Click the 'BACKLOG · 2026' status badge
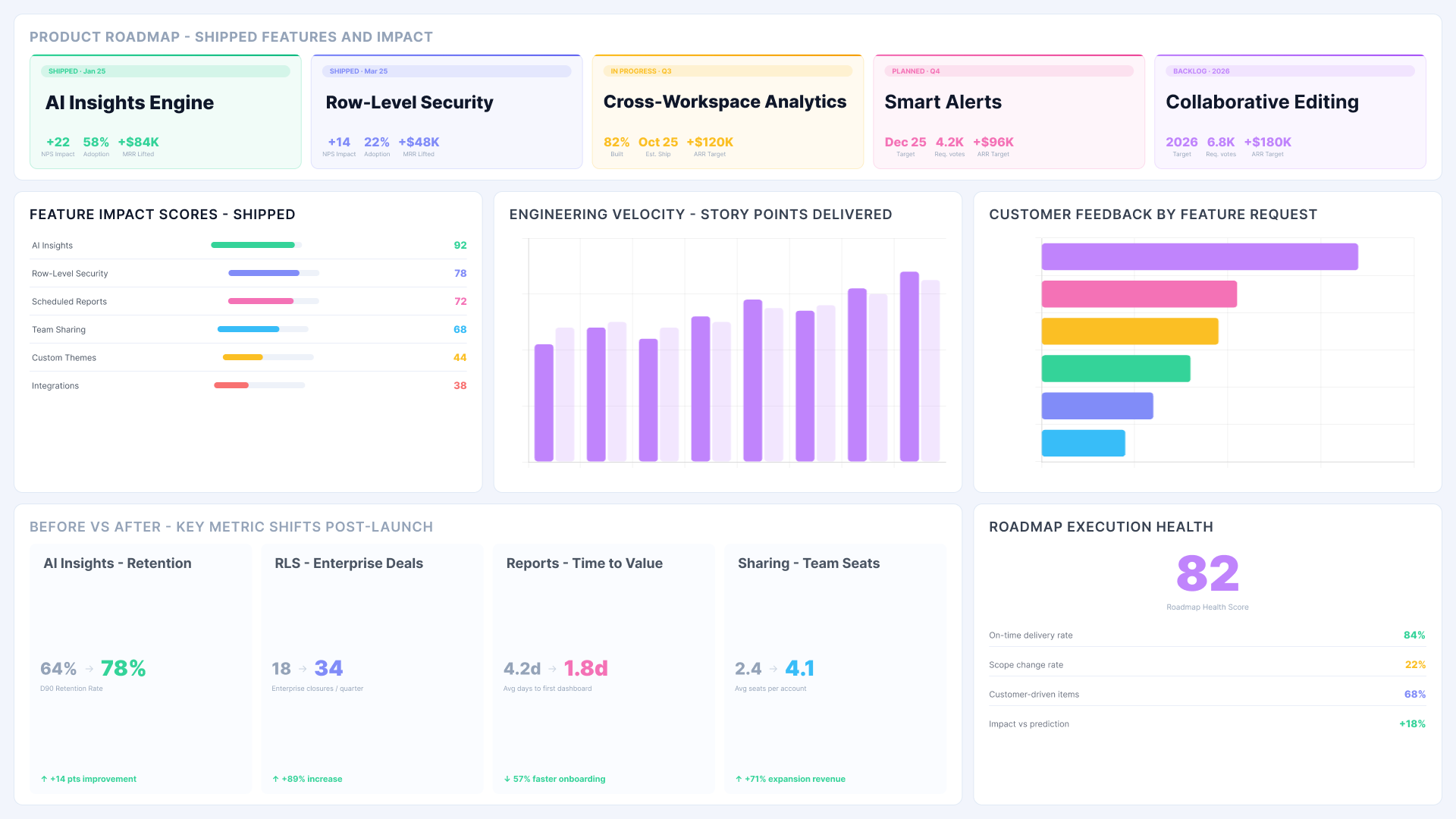The width and height of the screenshot is (1456, 819). click(1291, 71)
